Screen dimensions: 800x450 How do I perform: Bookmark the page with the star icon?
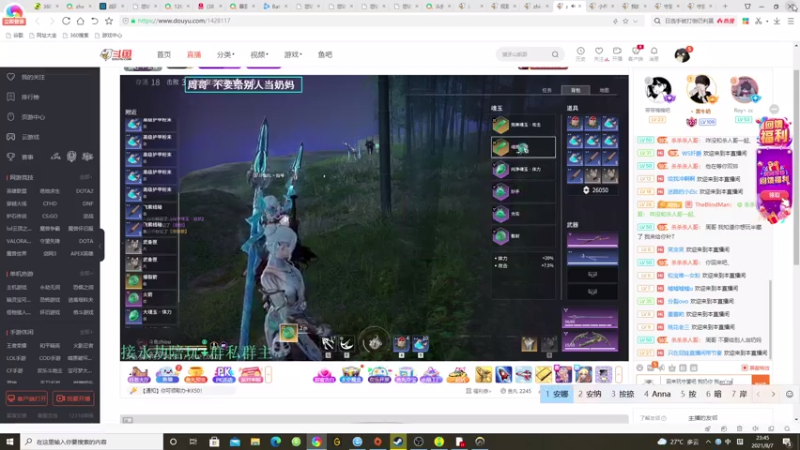point(109,21)
